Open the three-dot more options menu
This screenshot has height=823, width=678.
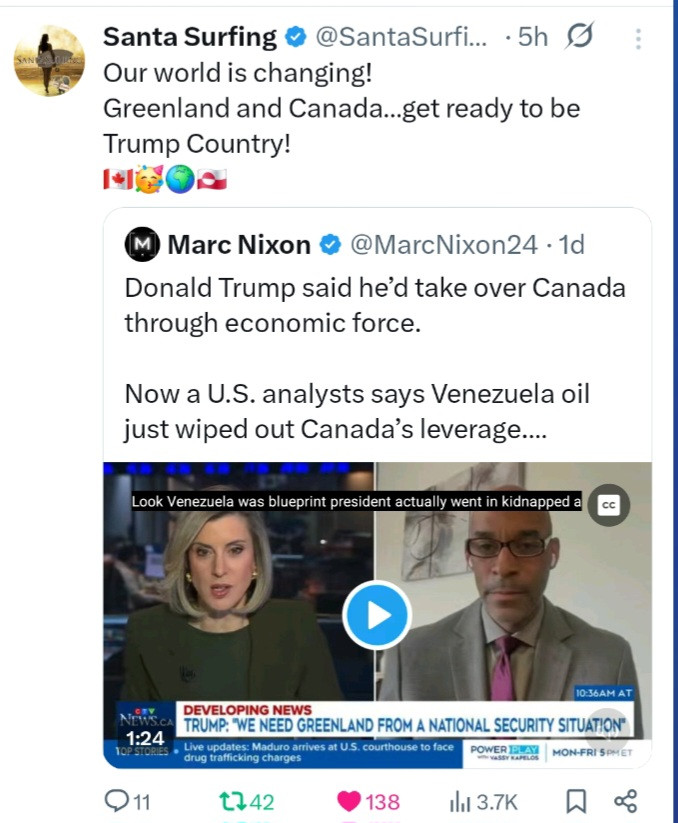tap(639, 38)
